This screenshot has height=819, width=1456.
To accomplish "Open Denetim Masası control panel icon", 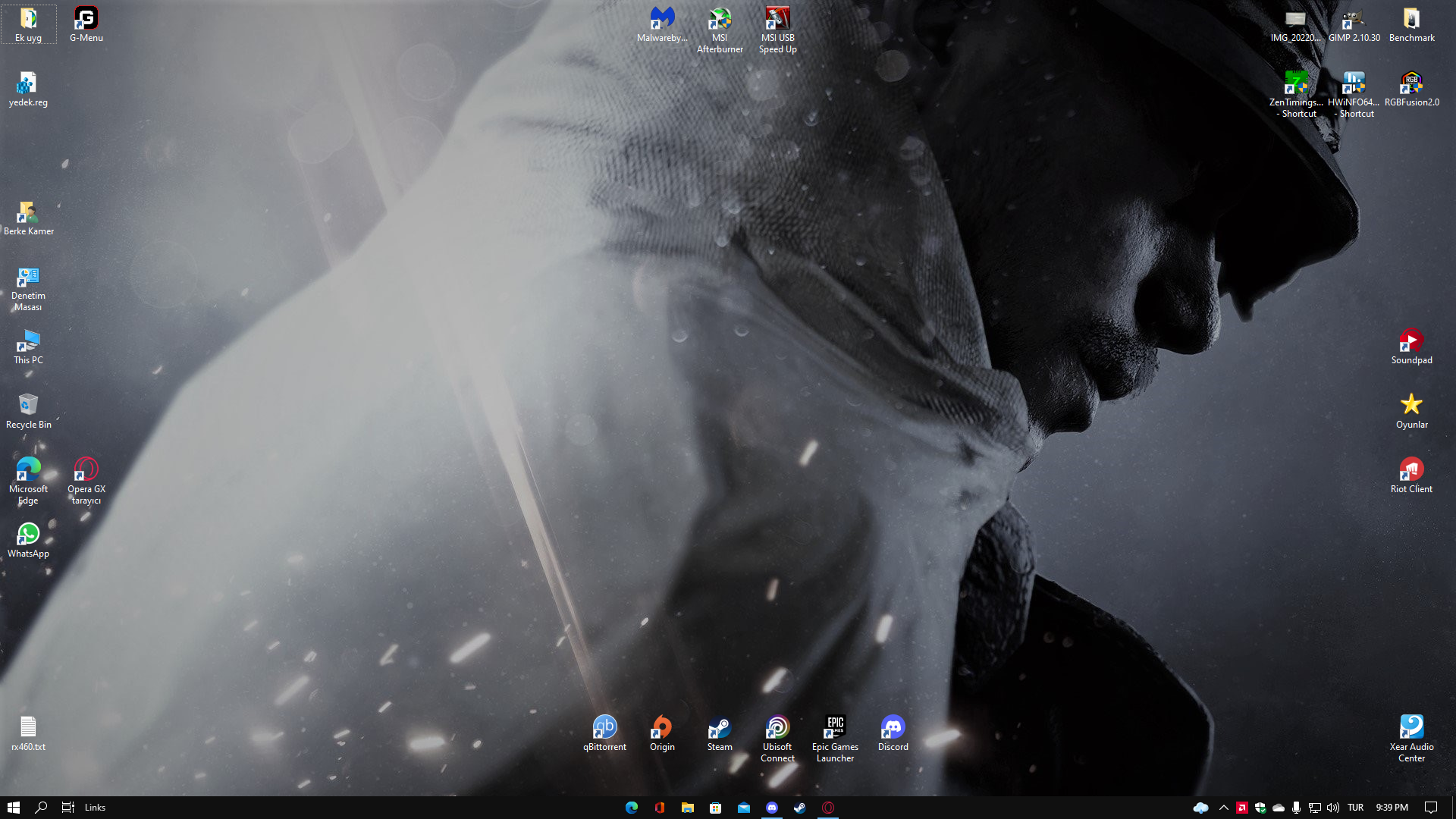I will click(28, 288).
